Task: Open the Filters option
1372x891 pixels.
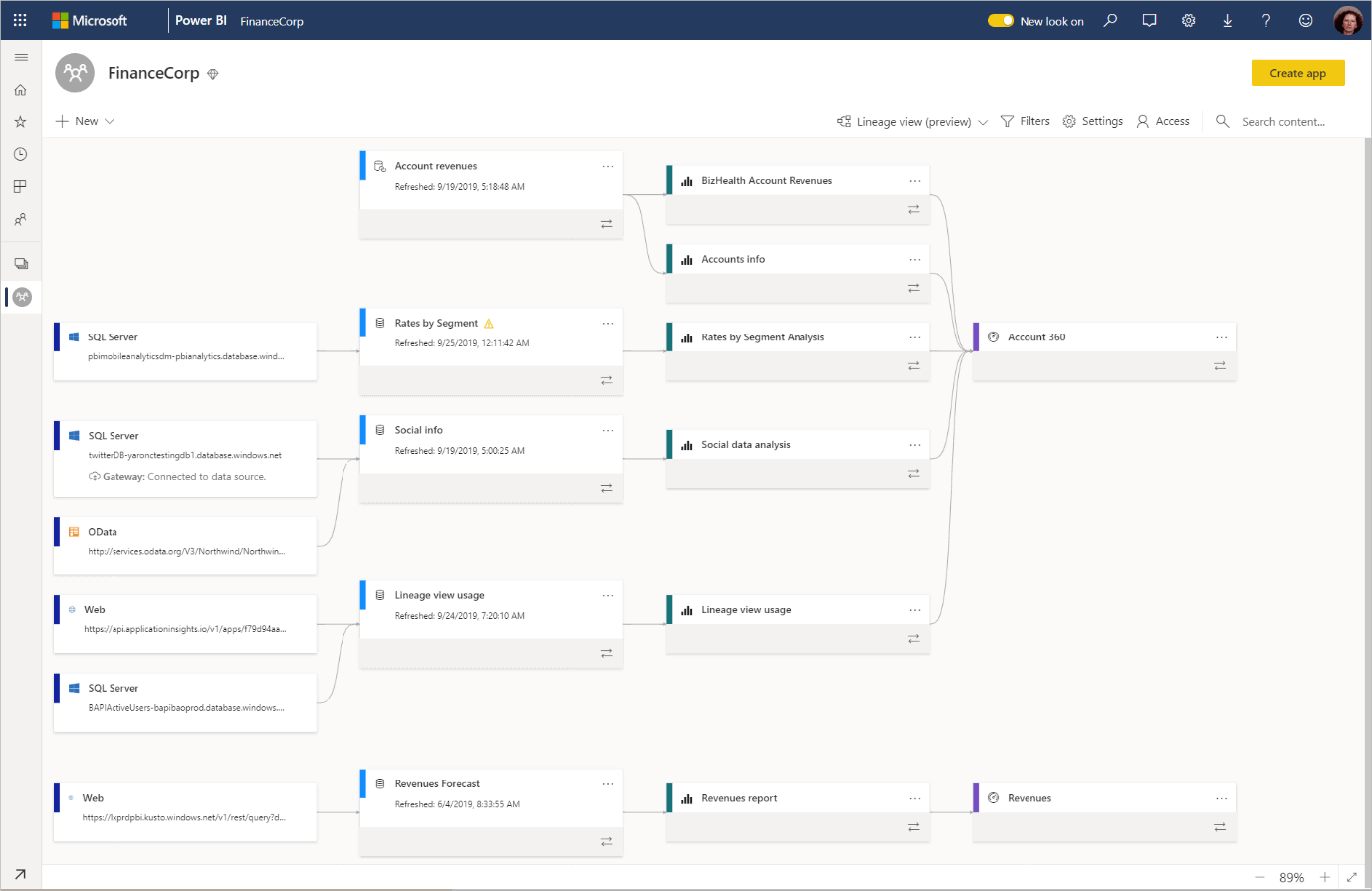Action: [1025, 121]
